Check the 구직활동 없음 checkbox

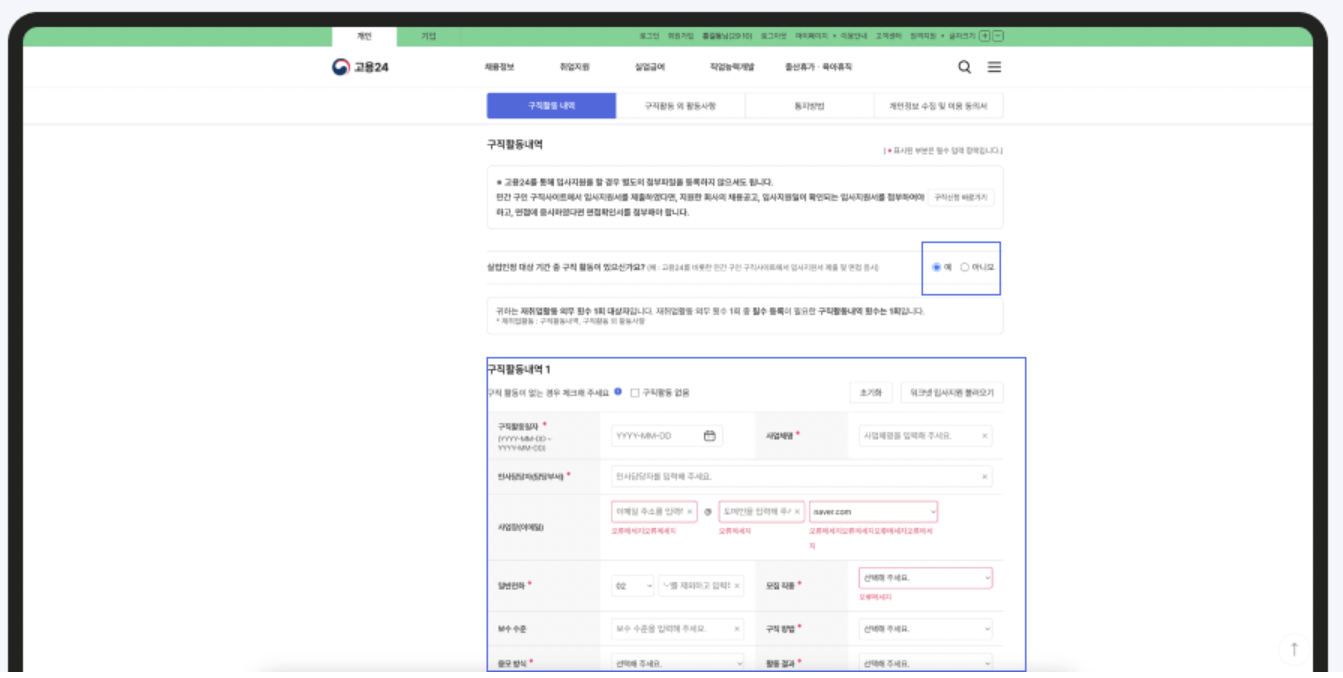coord(635,393)
